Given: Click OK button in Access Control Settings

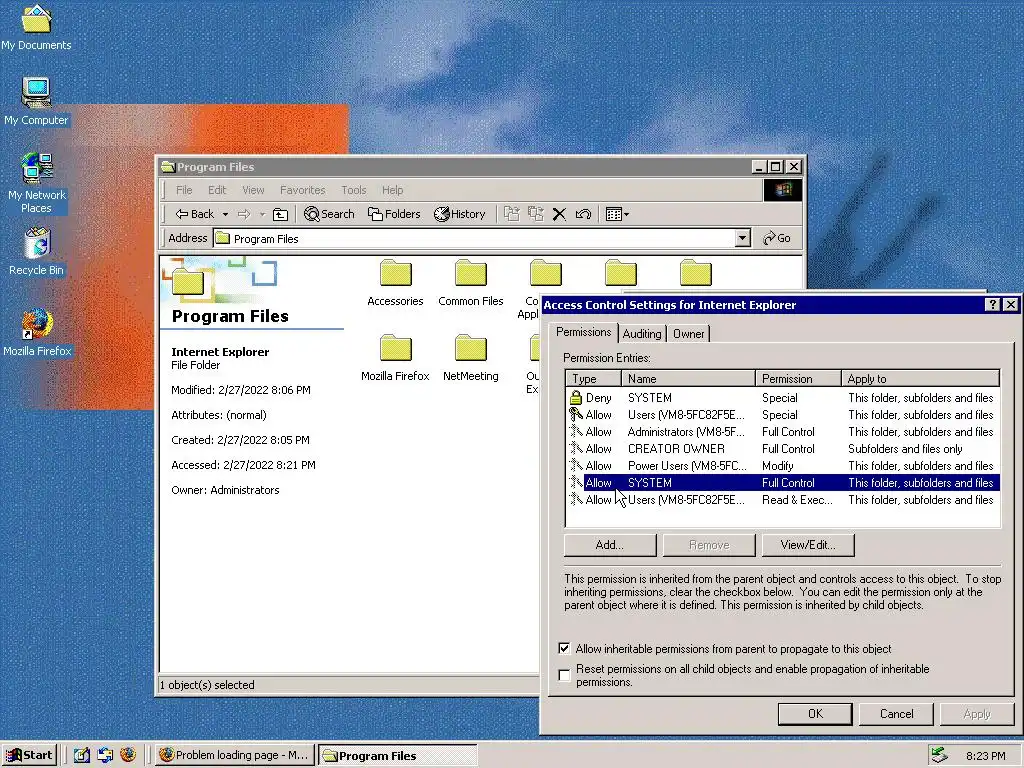Looking at the screenshot, I should coord(815,714).
